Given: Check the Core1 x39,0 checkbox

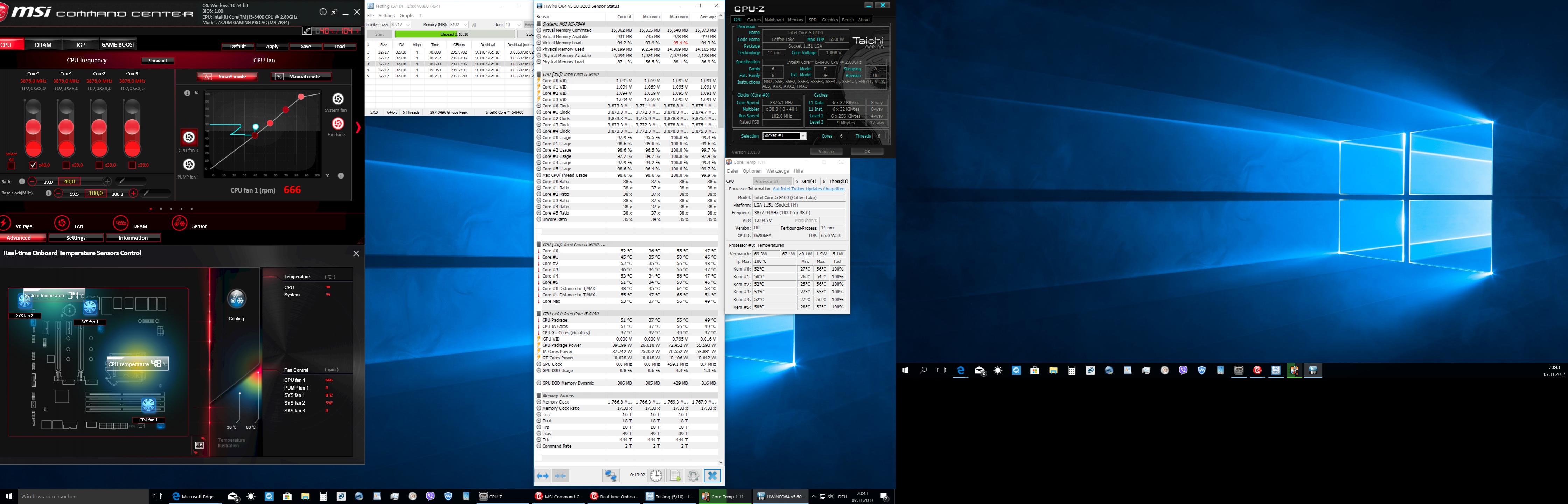Looking at the screenshot, I should [x=66, y=165].
